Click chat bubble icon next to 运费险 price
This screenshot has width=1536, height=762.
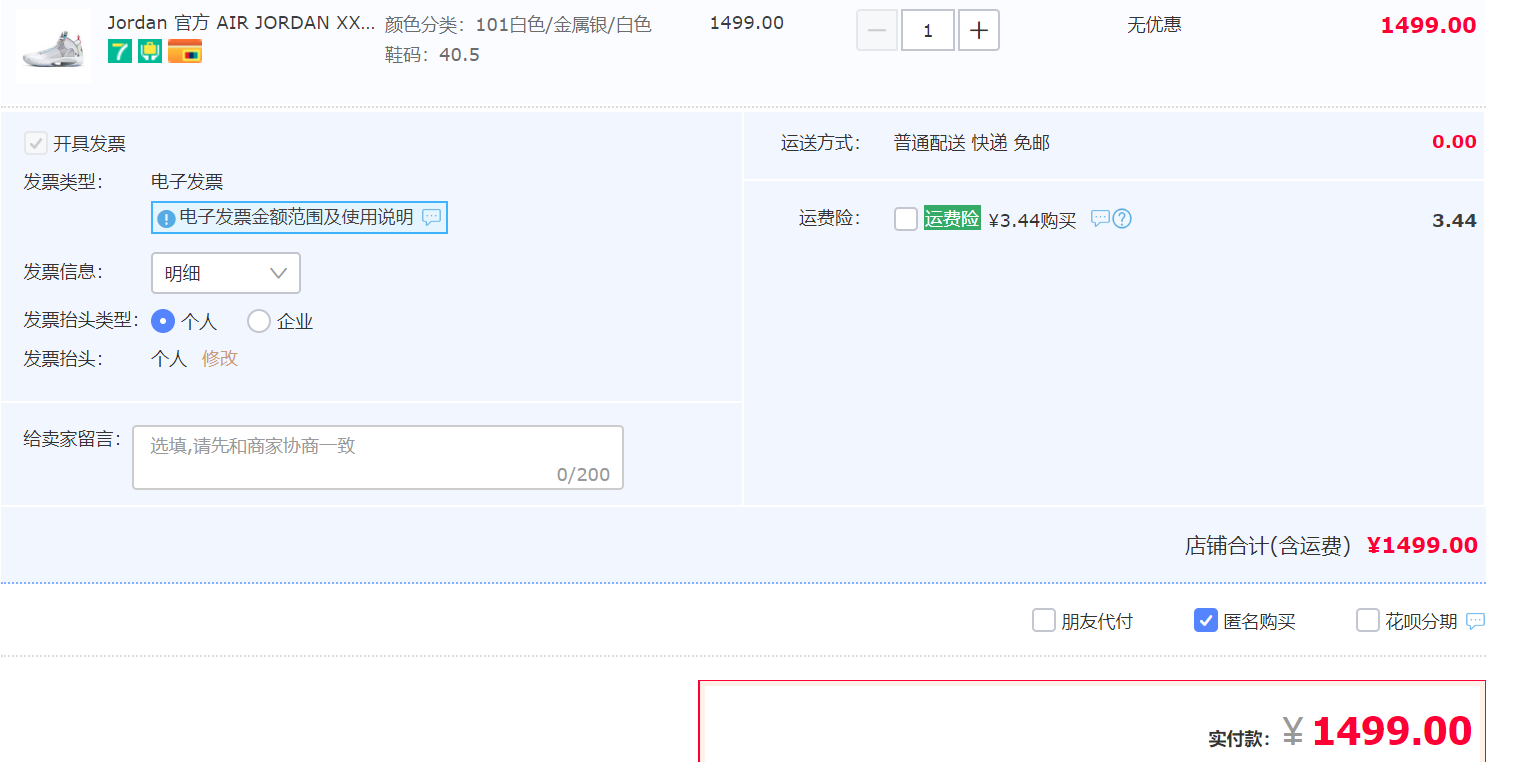tap(1100, 219)
